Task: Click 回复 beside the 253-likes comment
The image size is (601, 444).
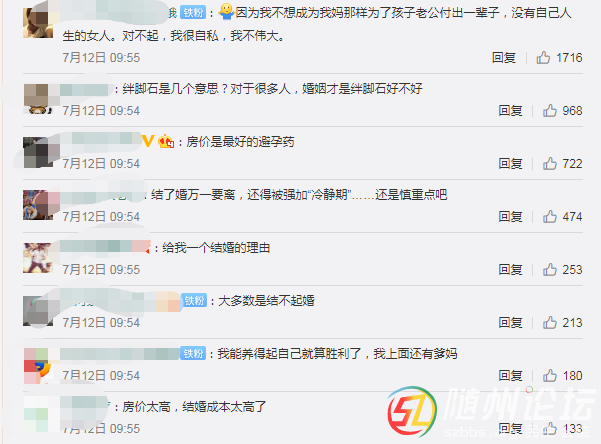Action: point(510,269)
